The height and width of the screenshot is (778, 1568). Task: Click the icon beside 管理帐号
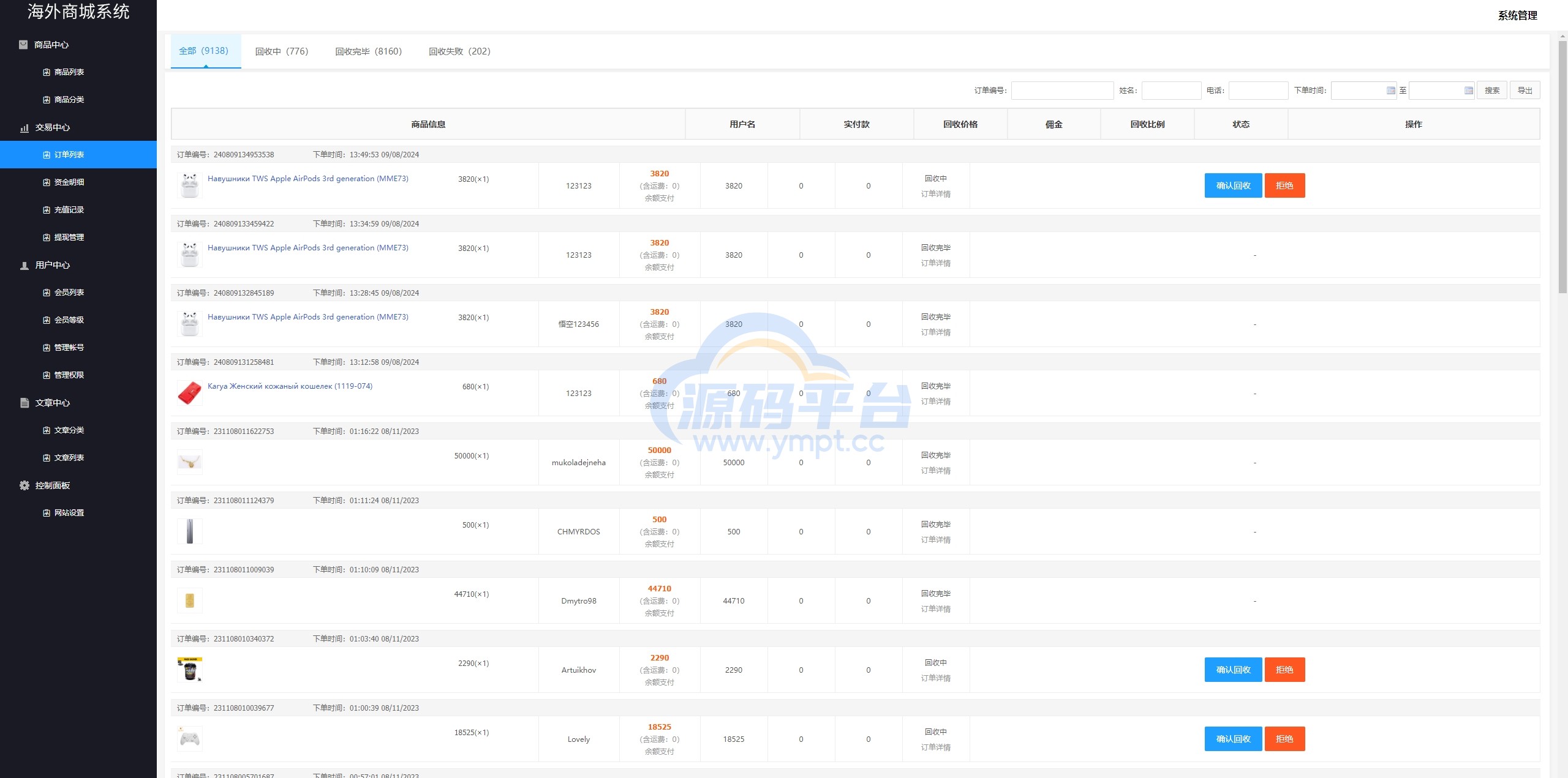(47, 348)
